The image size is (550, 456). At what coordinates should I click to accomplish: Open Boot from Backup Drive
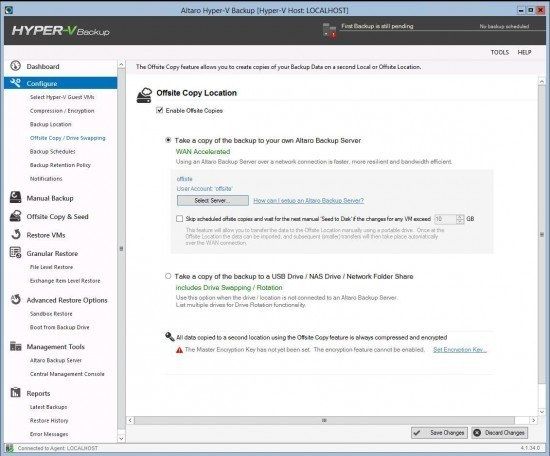60,327
